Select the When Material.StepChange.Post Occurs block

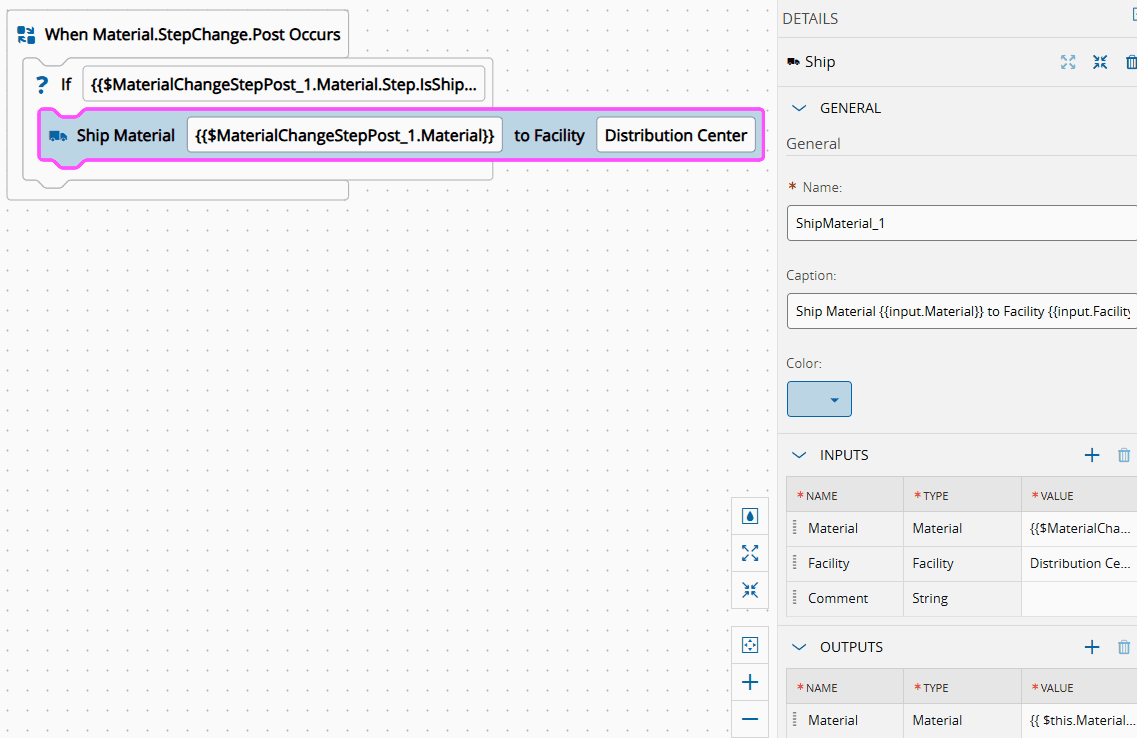point(192,35)
